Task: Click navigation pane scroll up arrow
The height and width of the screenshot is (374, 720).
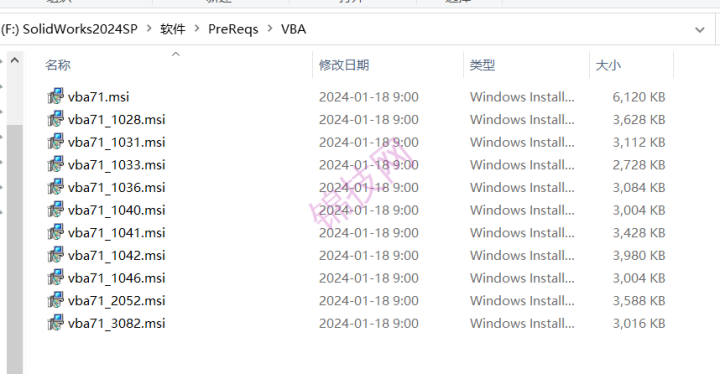Action: pos(15,60)
